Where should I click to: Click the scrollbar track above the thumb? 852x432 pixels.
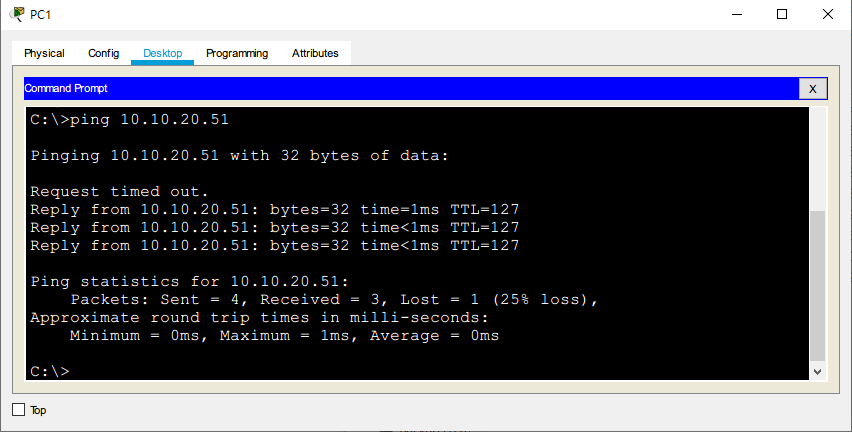[818, 160]
